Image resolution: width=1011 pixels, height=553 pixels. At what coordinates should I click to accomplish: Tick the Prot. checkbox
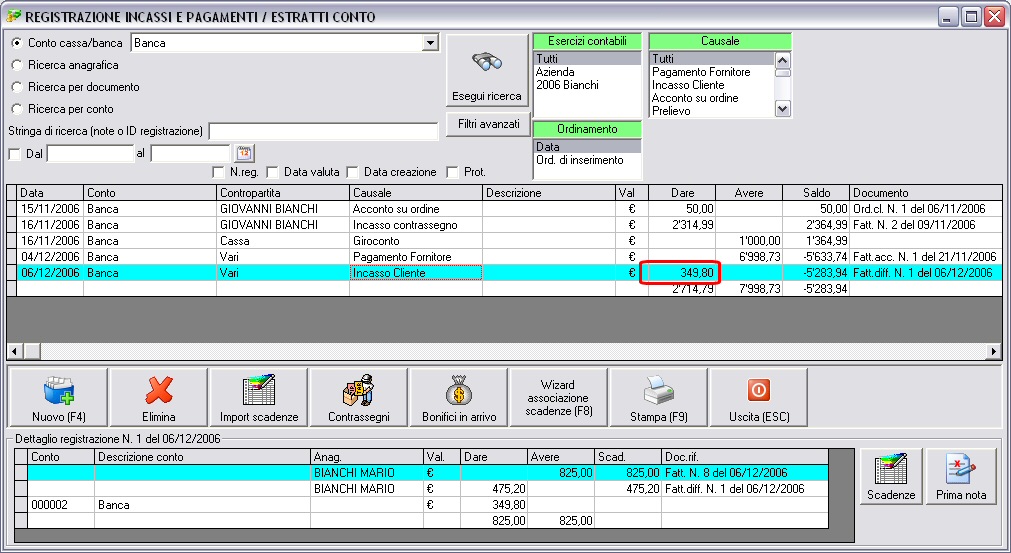pos(453,172)
